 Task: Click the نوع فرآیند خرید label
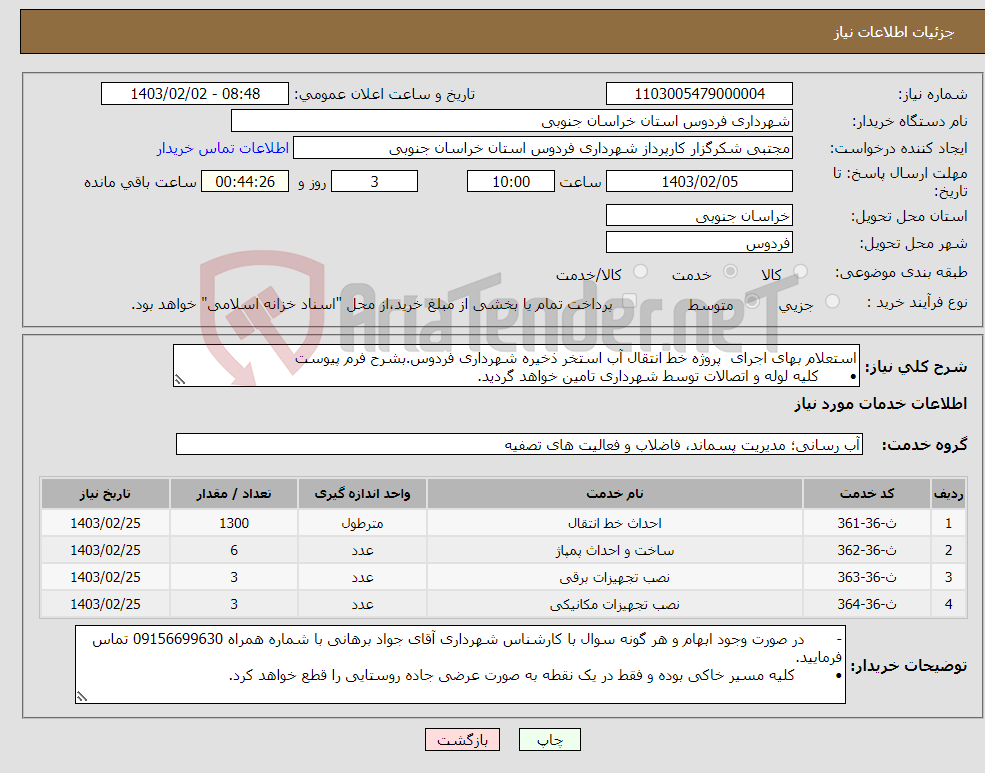[x=917, y=303]
